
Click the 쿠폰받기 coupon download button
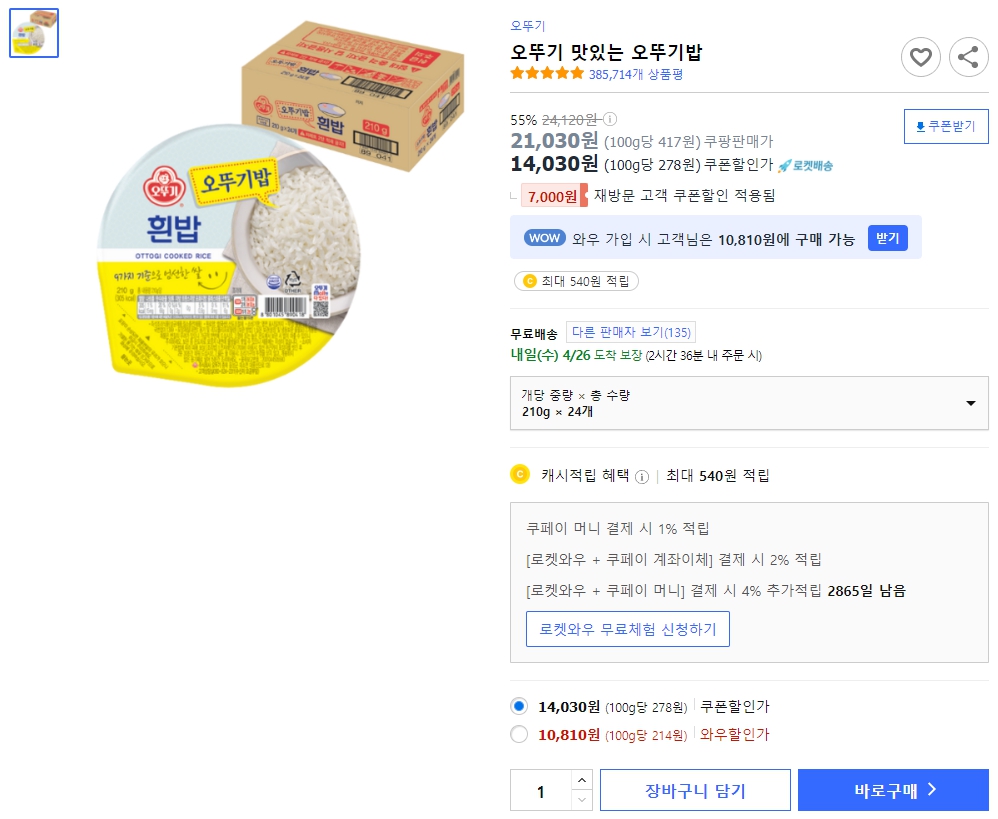pyautogui.click(x=945, y=126)
